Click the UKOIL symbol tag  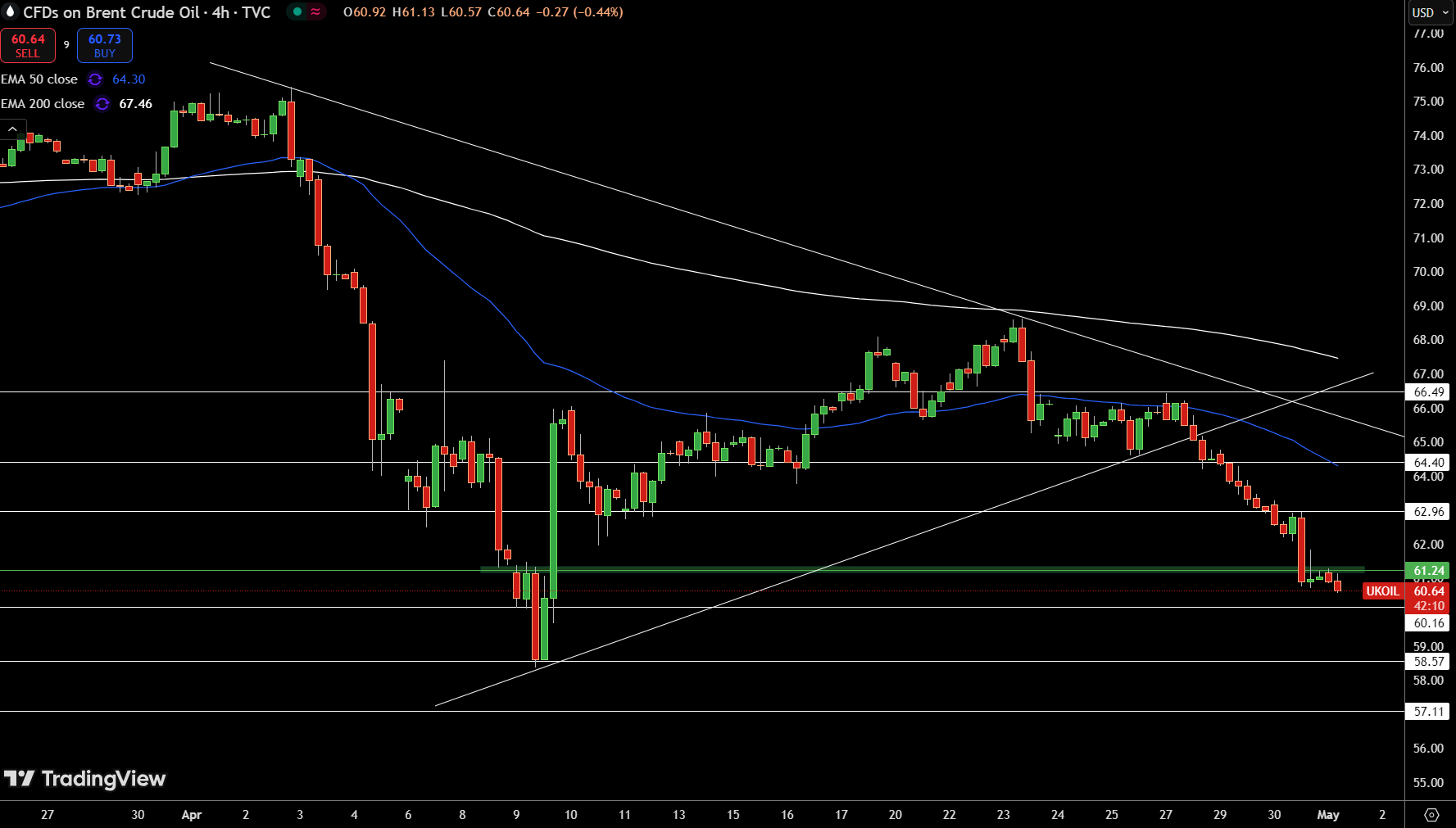[x=1382, y=591]
